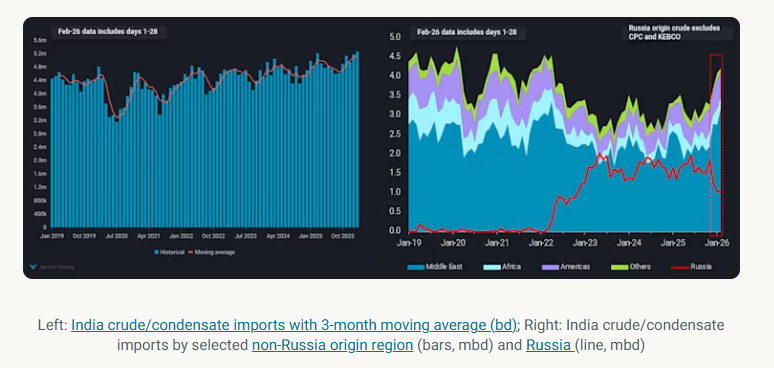Click right chart's Feb-26 data note

(x=467, y=32)
